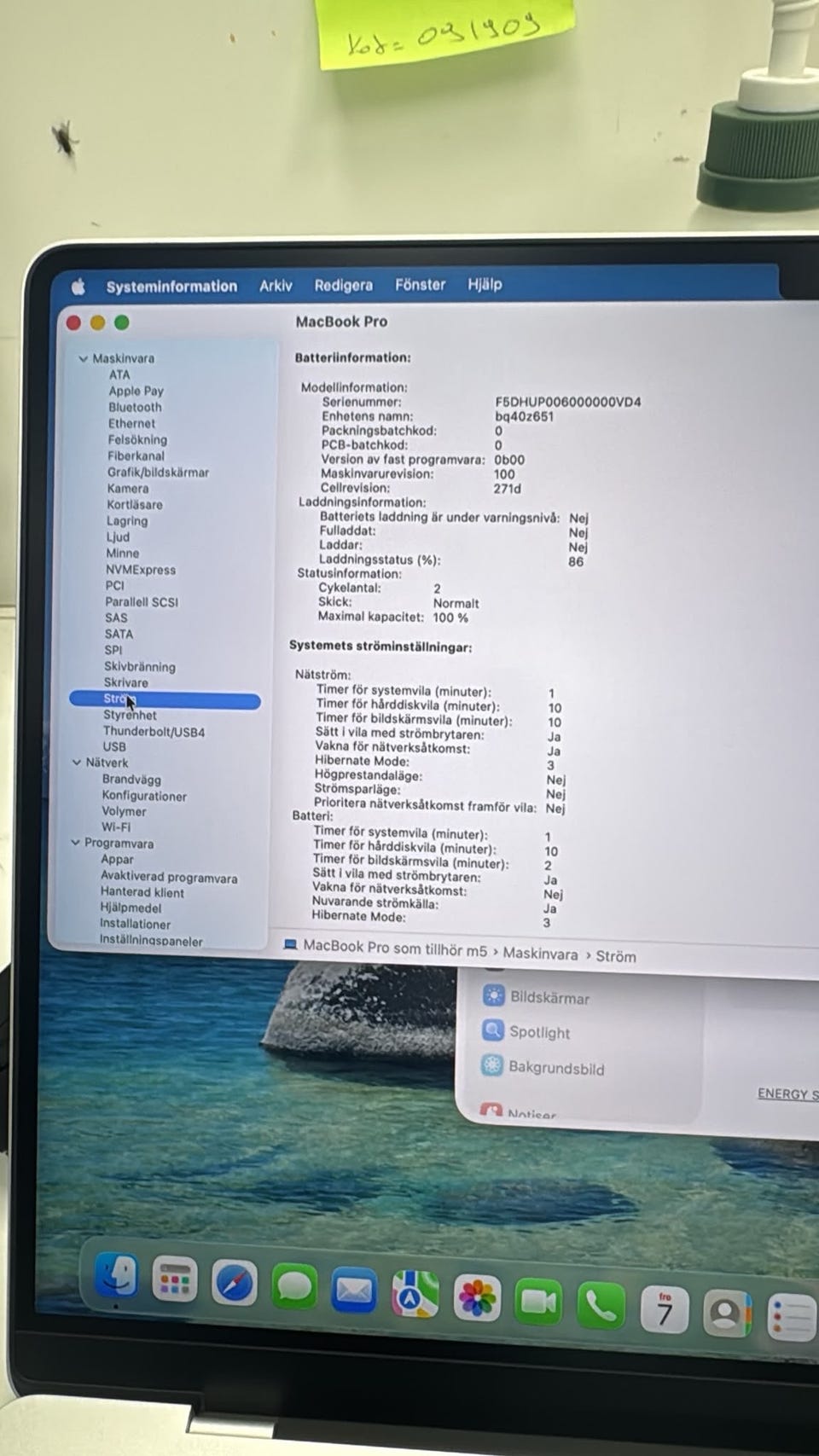Select Hanterad klient in the sidebar

pyautogui.click(x=142, y=892)
